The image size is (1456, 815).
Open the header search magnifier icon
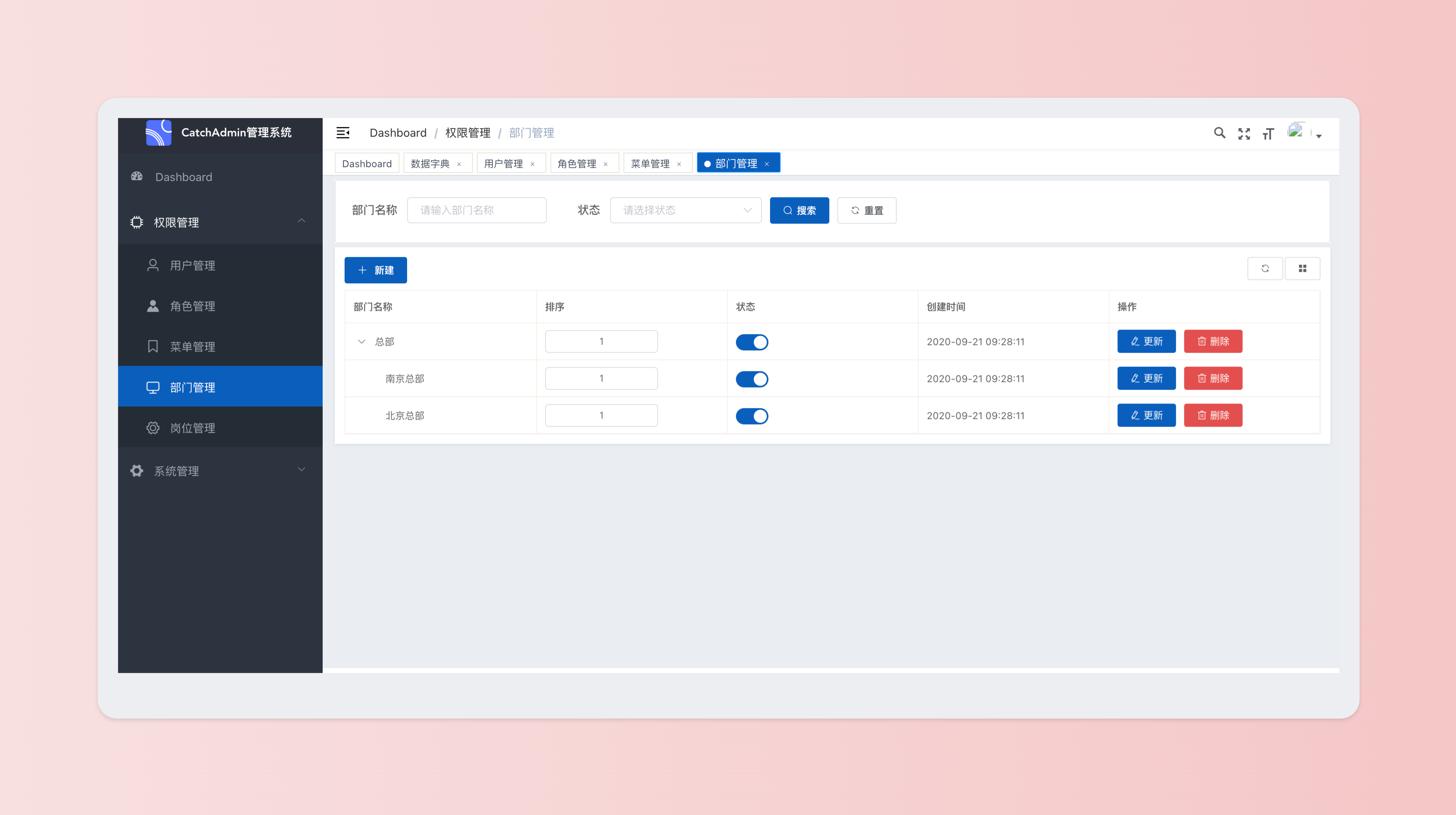pos(1220,133)
